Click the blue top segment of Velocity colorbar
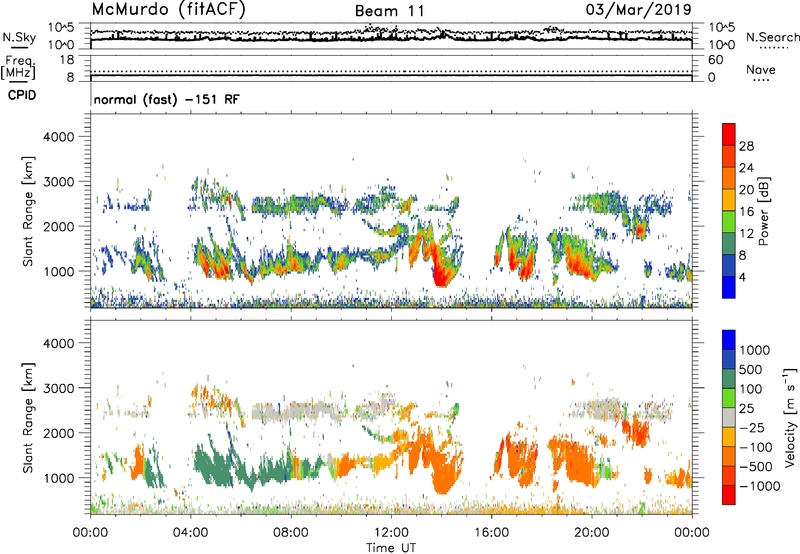 click(729, 340)
